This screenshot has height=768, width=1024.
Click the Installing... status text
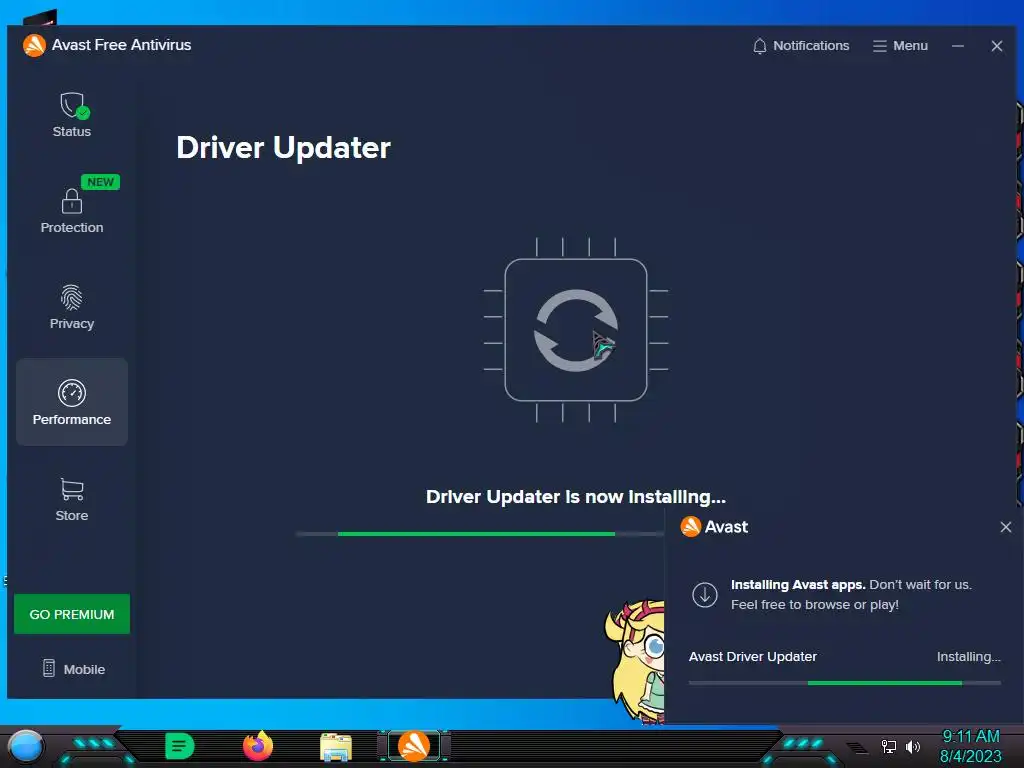point(968,656)
